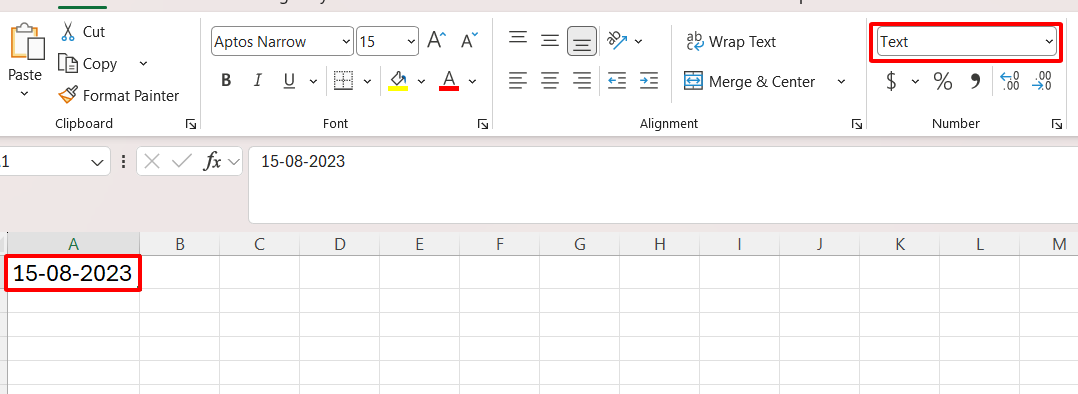This screenshot has width=1078, height=394.
Task: Click the Orientation text rotation icon
Action: point(617,41)
